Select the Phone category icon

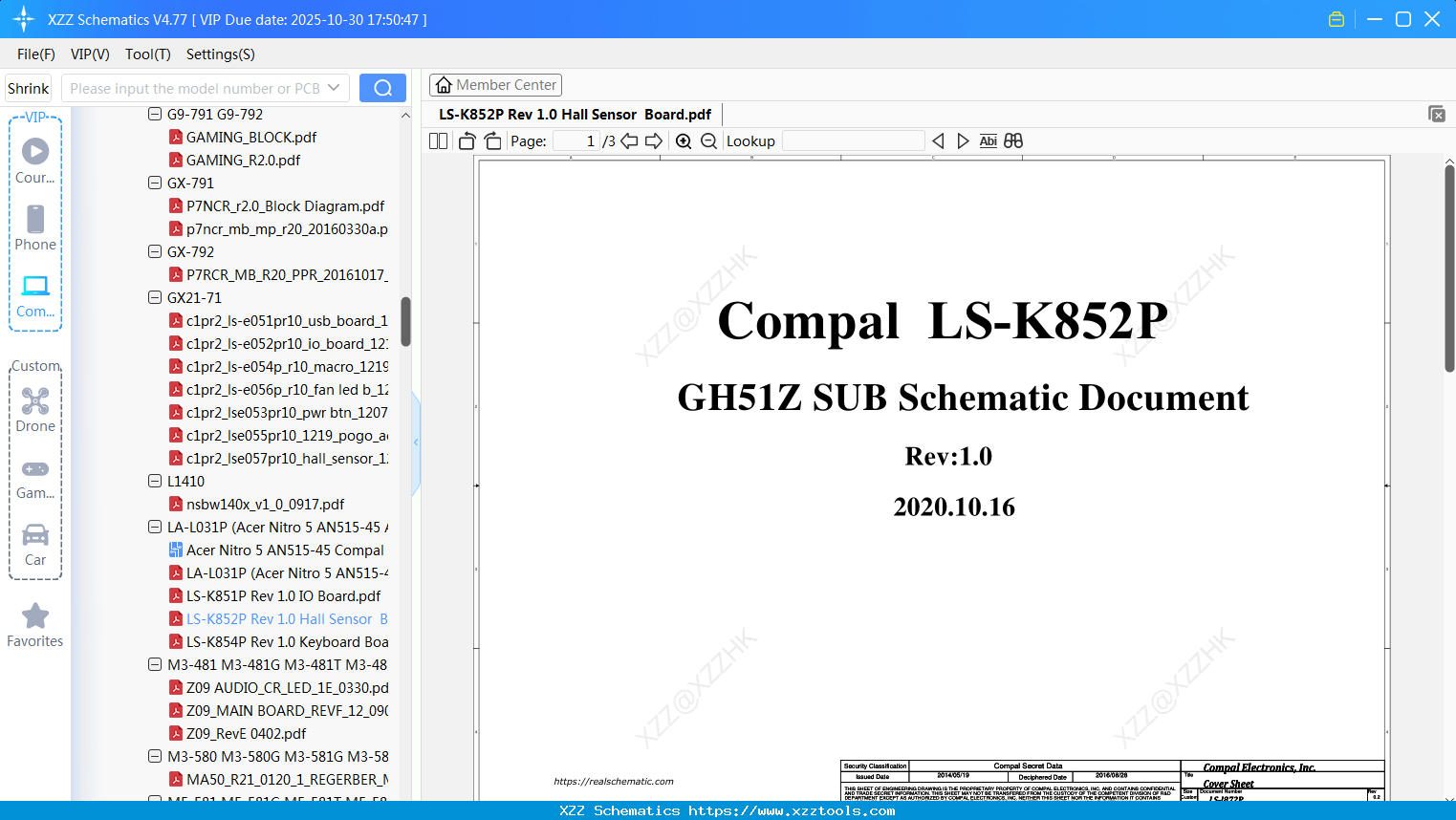pos(35,219)
